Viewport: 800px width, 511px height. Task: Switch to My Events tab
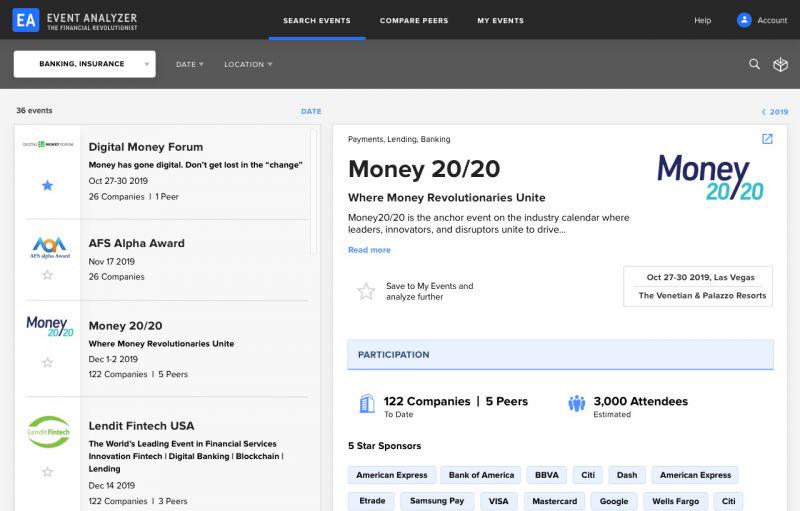pos(501,20)
